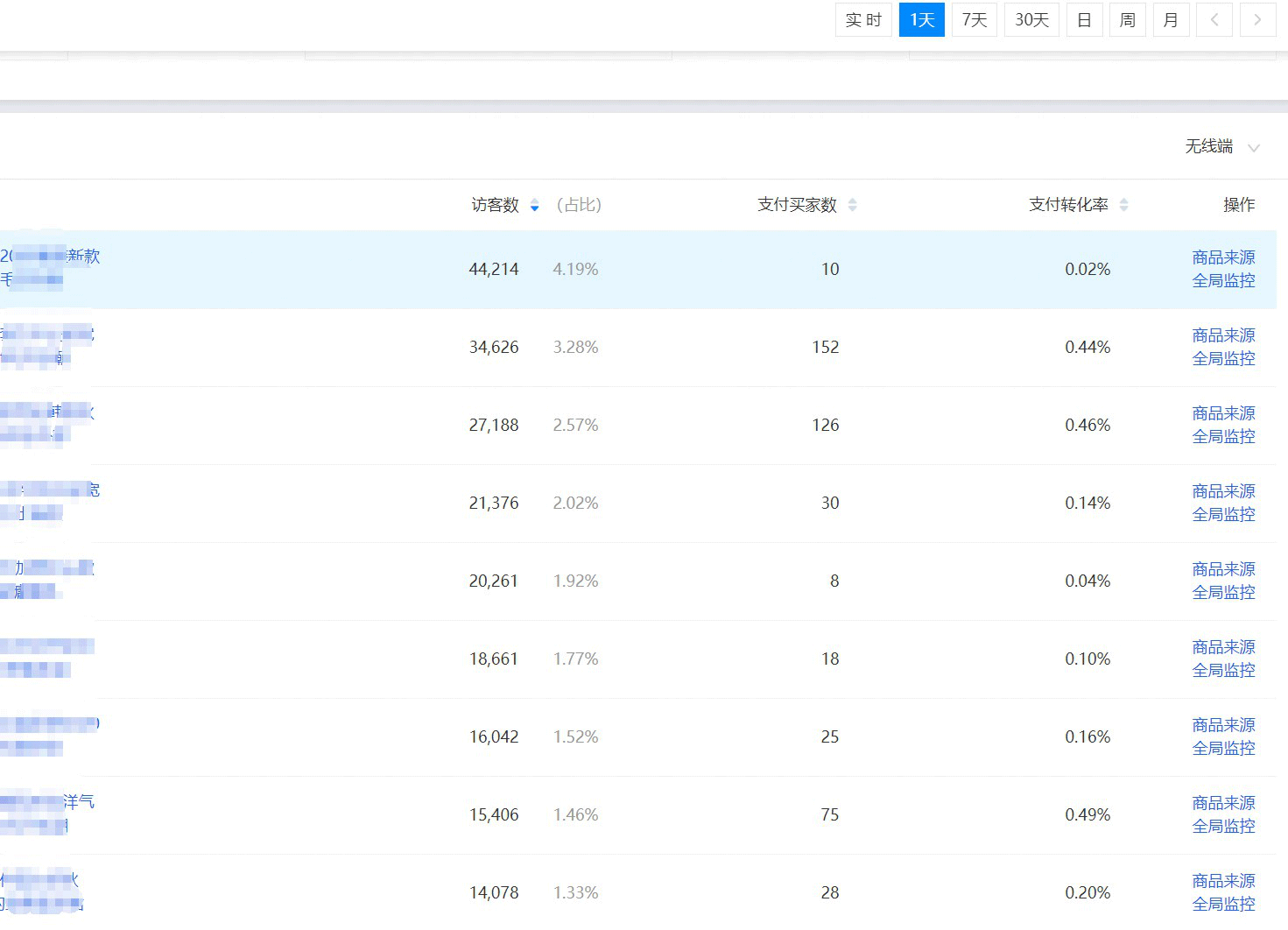
Task: Open 全局监控 for the 15,406 visitors row
Action: click(1223, 827)
